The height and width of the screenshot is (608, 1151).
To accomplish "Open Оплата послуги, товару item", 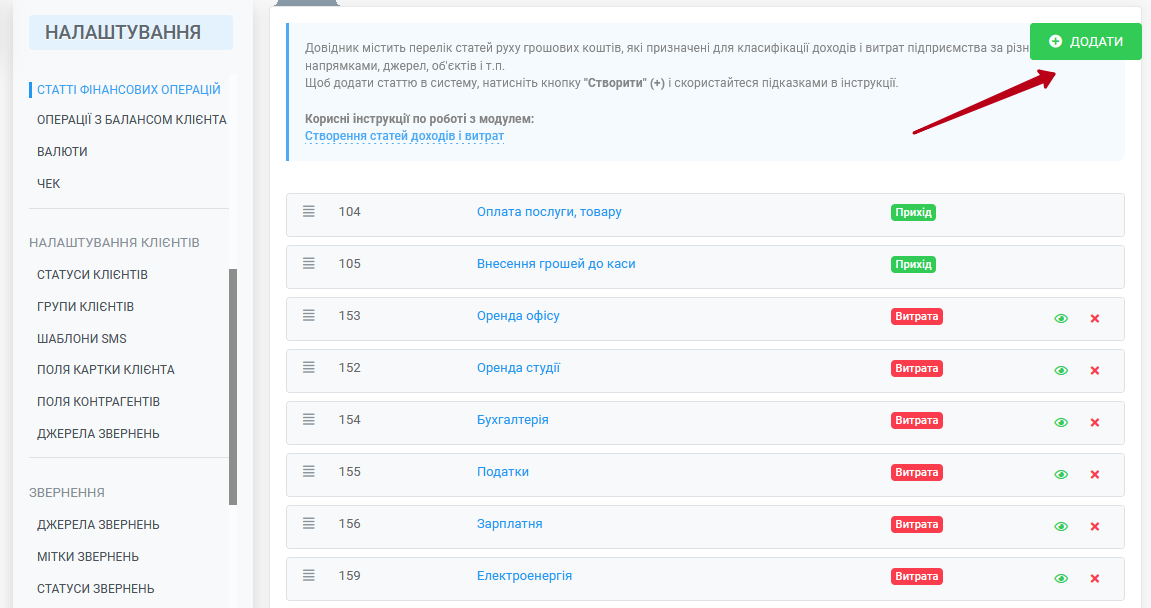I will tap(549, 212).
